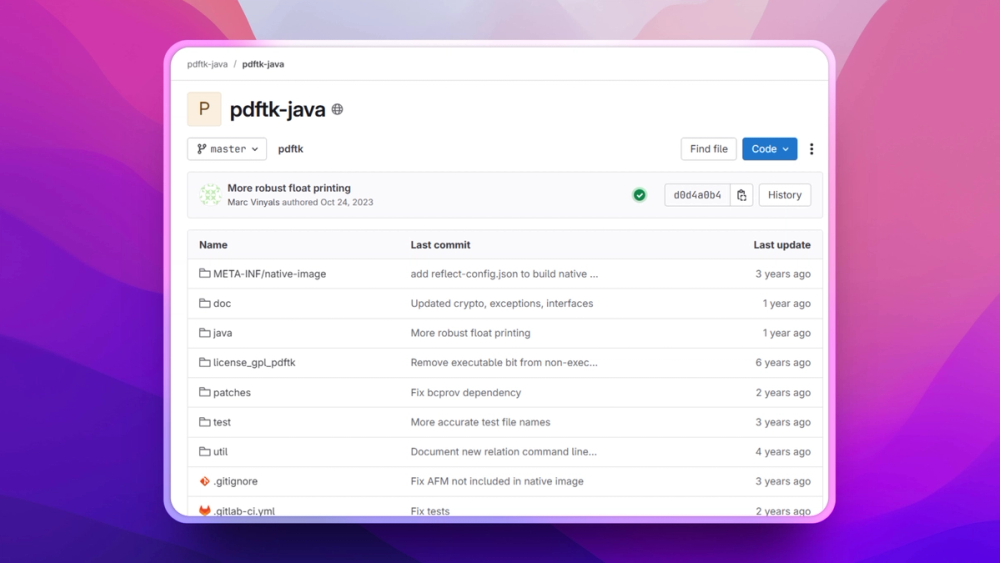
Task: Open the doc folder
Action: point(222,303)
